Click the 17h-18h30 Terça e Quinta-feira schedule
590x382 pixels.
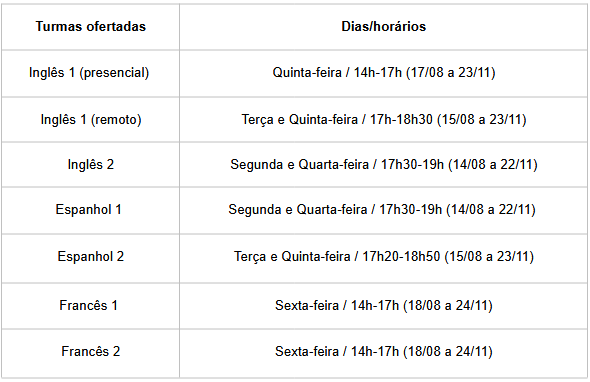click(x=383, y=120)
